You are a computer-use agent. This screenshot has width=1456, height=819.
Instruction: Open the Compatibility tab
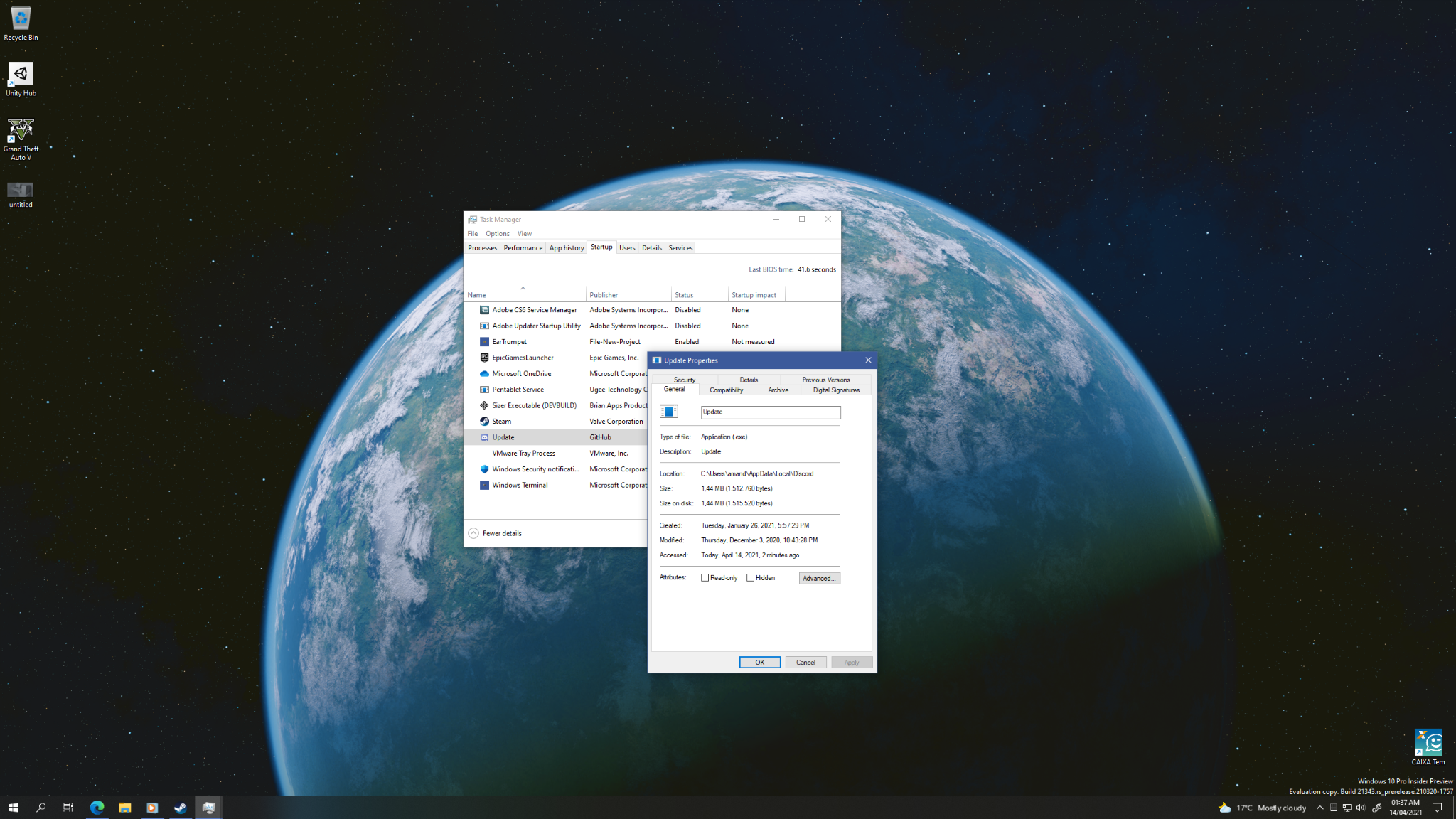(x=727, y=390)
